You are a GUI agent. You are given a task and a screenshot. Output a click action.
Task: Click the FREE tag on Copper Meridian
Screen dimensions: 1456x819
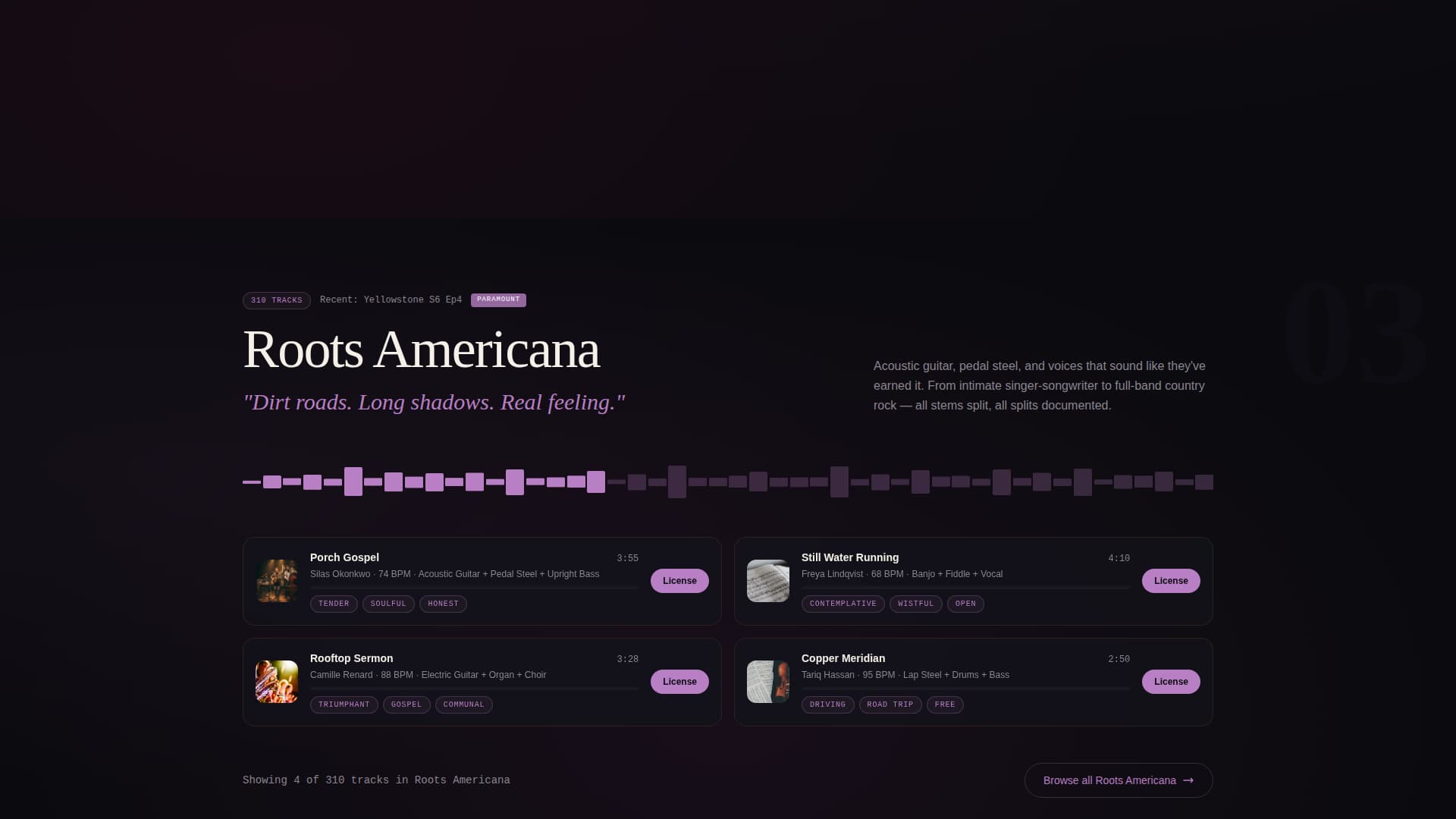click(945, 704)
